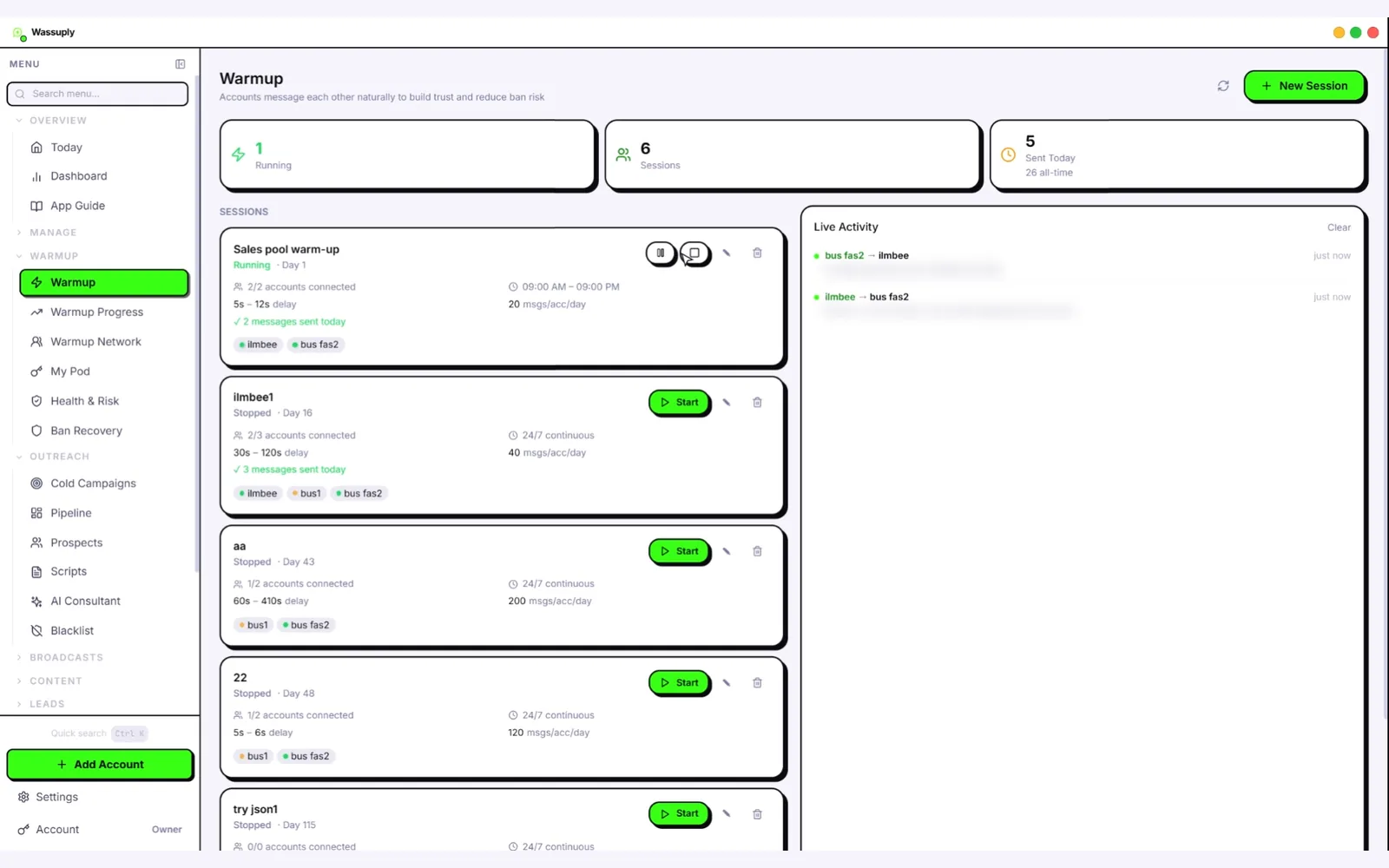Click the trash icon on session aa

757,551
